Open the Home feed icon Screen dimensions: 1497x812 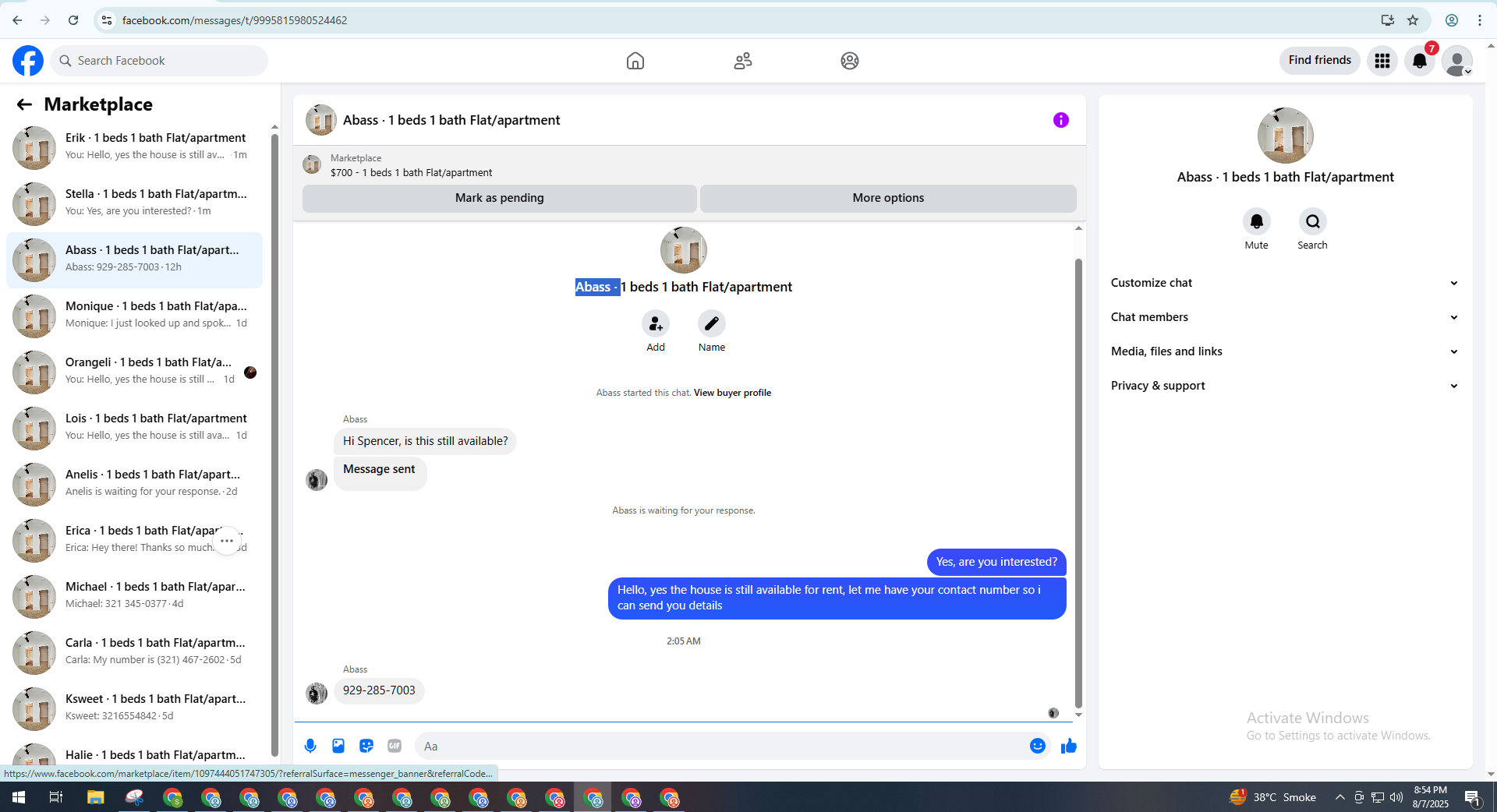pyautogui.click(x=635, y=61)
